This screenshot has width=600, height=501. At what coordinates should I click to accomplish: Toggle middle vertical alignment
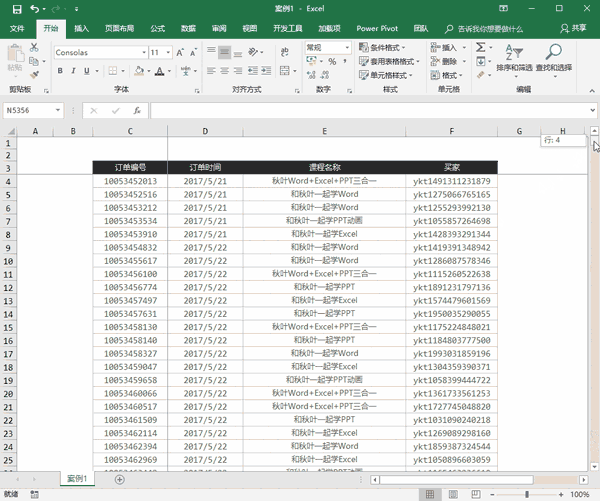pyautogui.click(x=225, y=52)
